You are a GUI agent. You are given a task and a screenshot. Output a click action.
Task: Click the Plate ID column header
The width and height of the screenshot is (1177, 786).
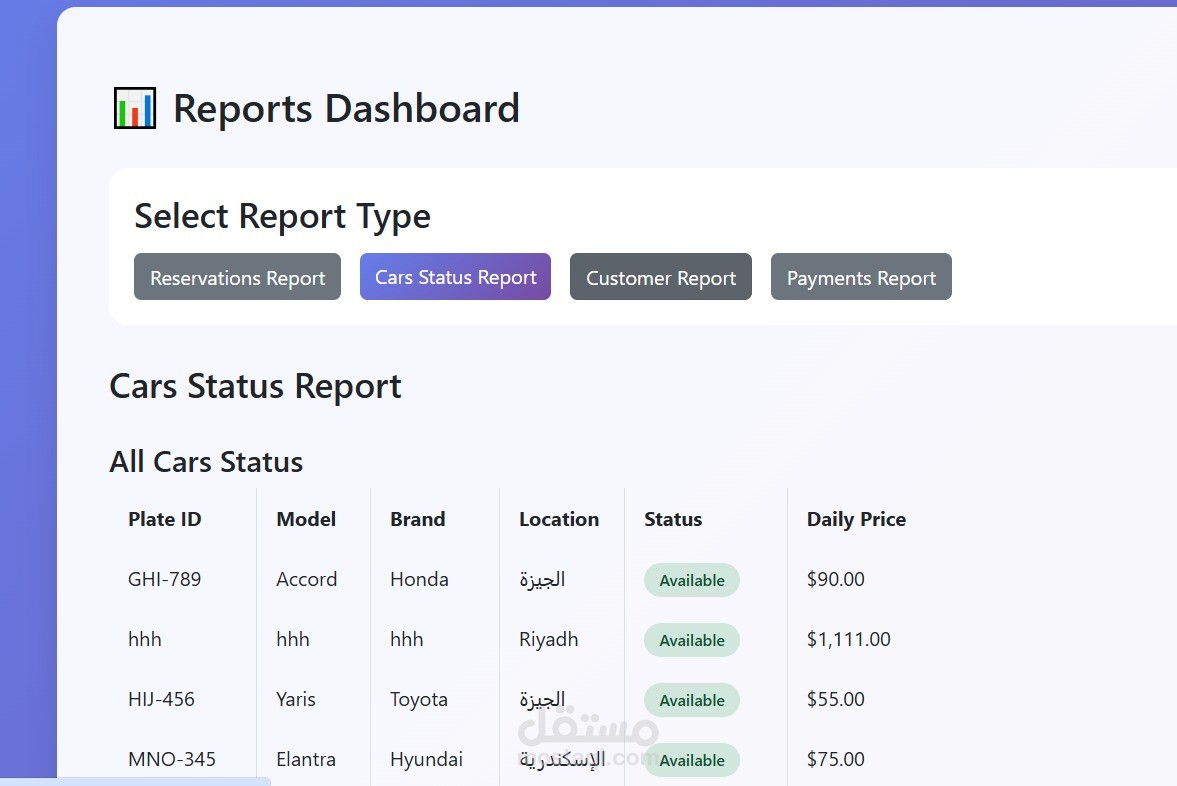tap(165, 519)
